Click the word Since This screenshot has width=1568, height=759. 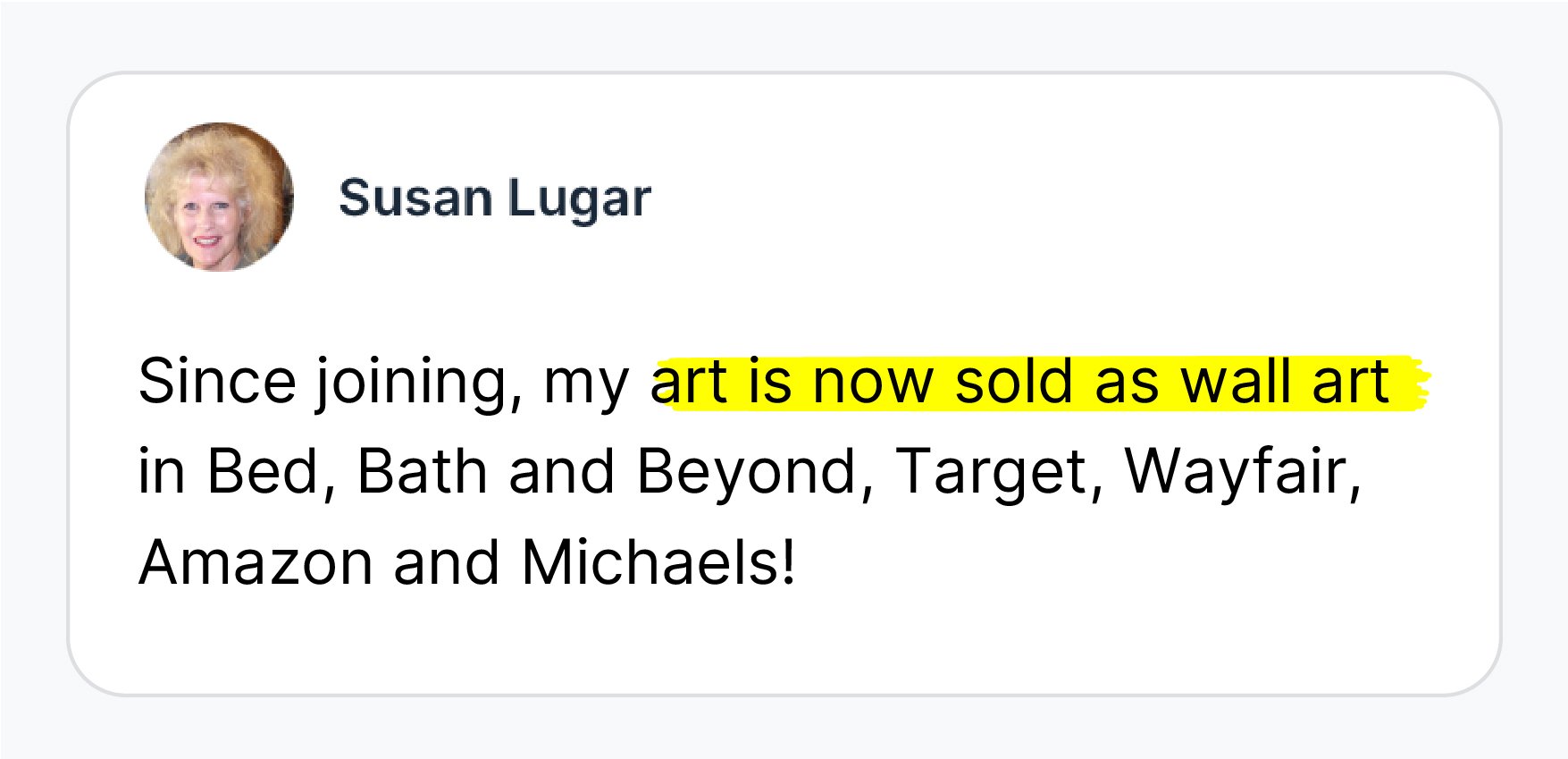(217, 382)
